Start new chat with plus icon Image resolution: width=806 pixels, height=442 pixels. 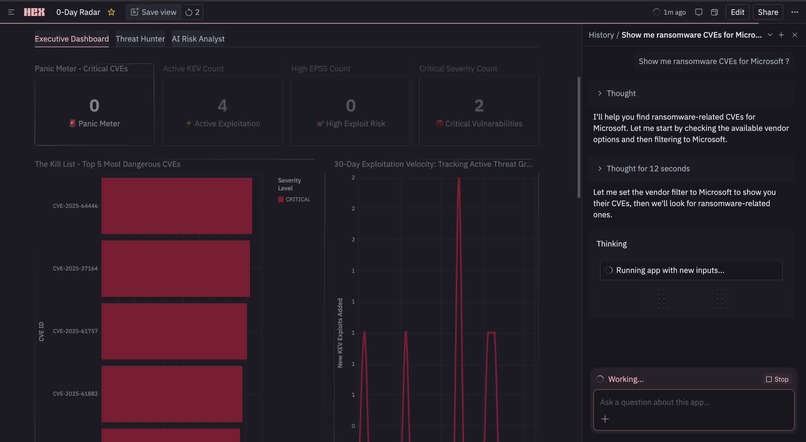coord(781,35)
